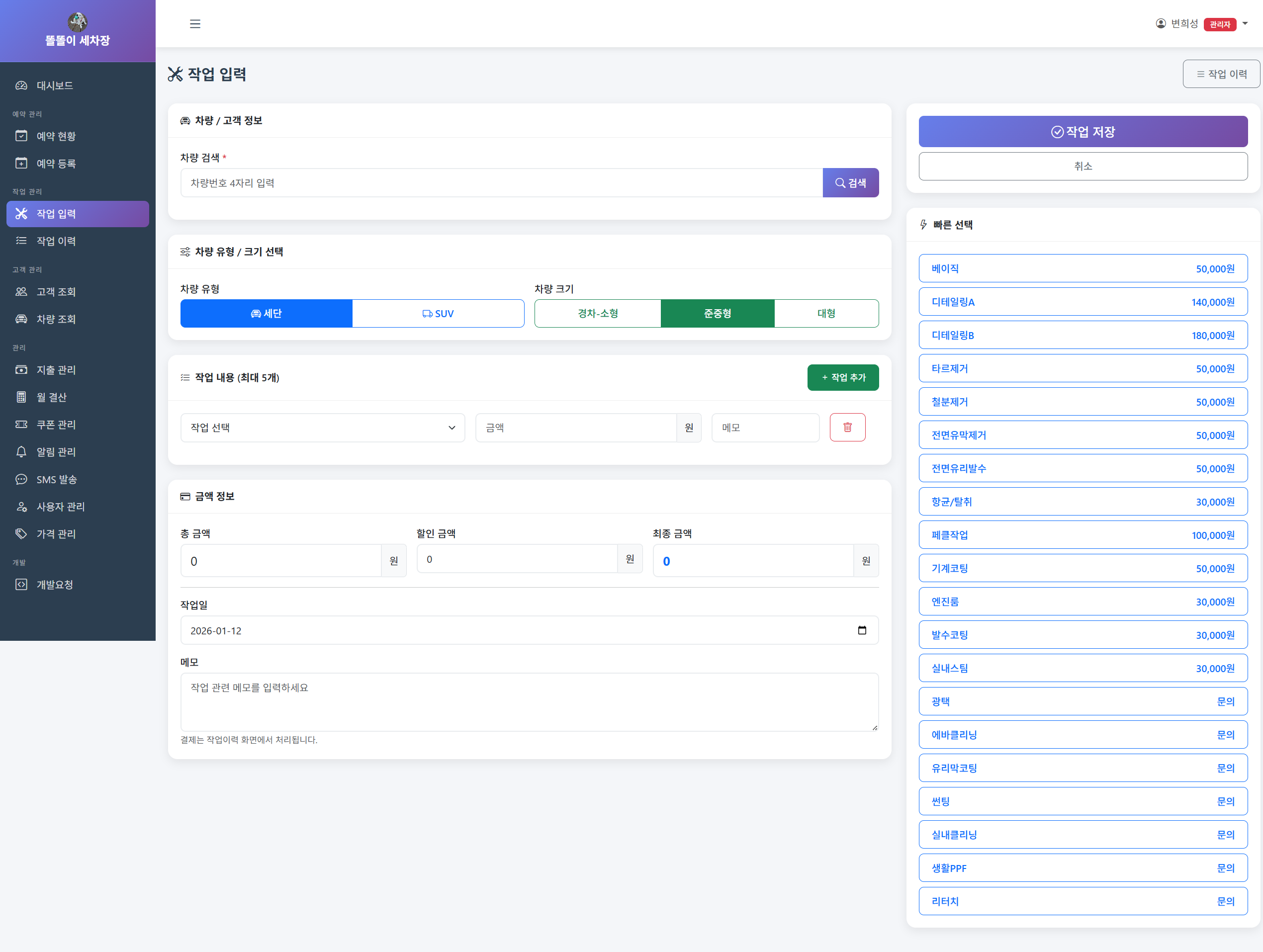1263x952 pixels.
Task: Click the SMS 발송 chat bubble icon
Action: [x=21, y=479]
